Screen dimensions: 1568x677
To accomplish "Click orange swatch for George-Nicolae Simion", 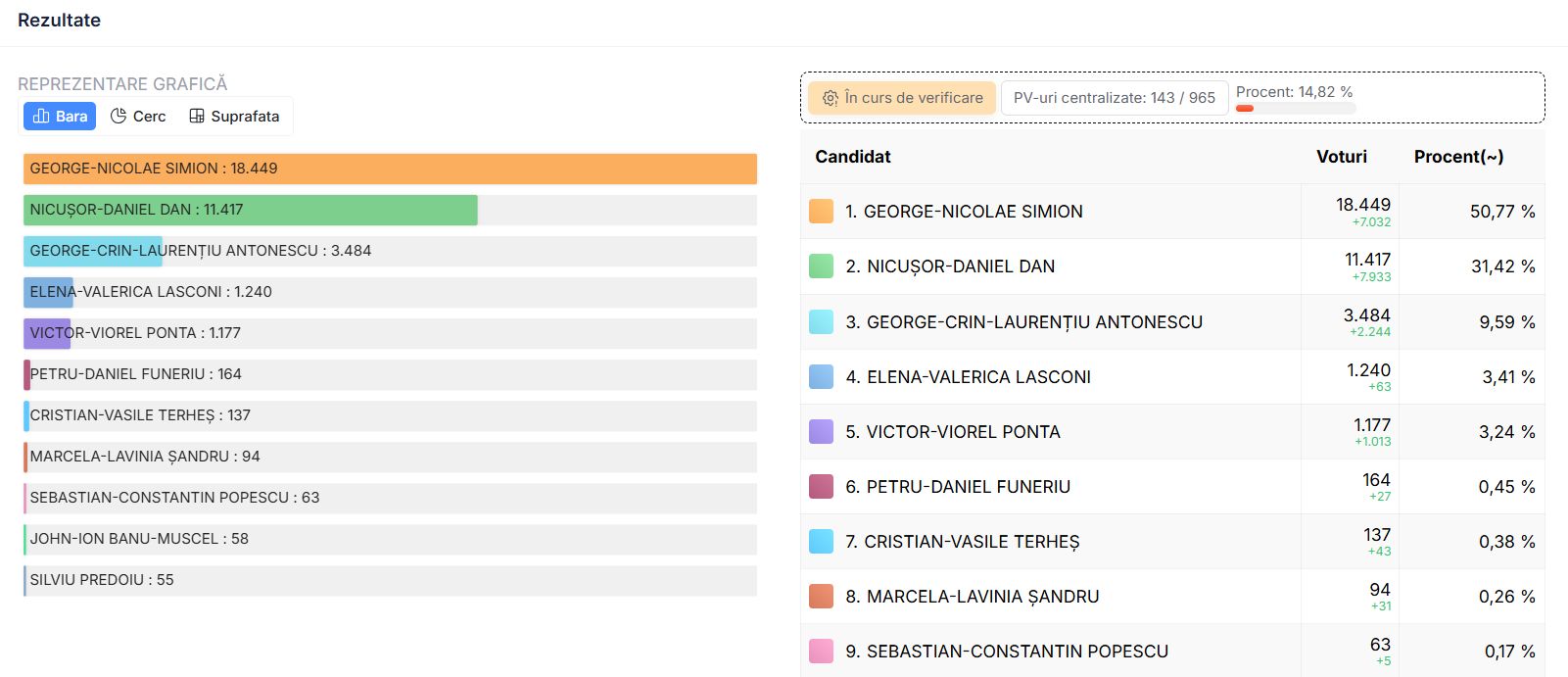I will (x=822, y=212).
